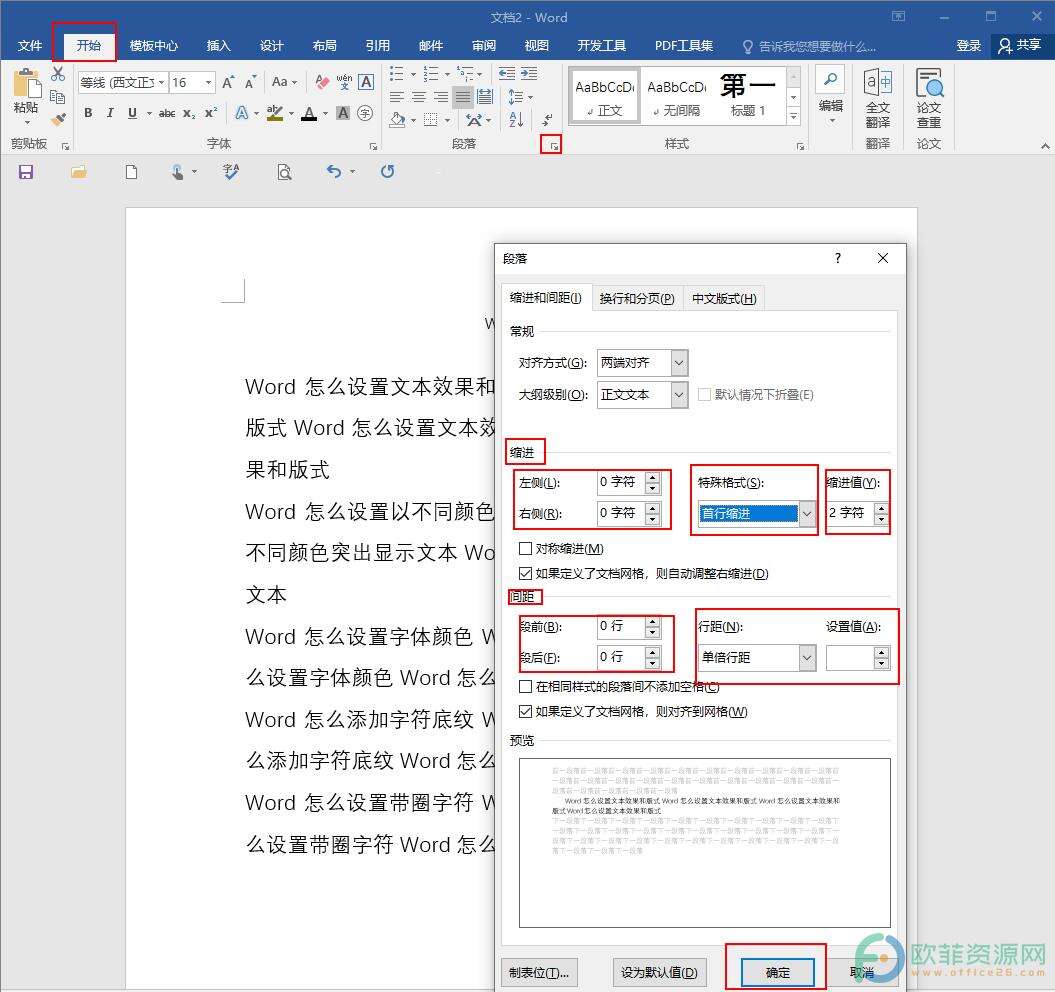Click the Enclose Characters circled icon
This screenshot has width=1055, height=992.
coord(365,113)
